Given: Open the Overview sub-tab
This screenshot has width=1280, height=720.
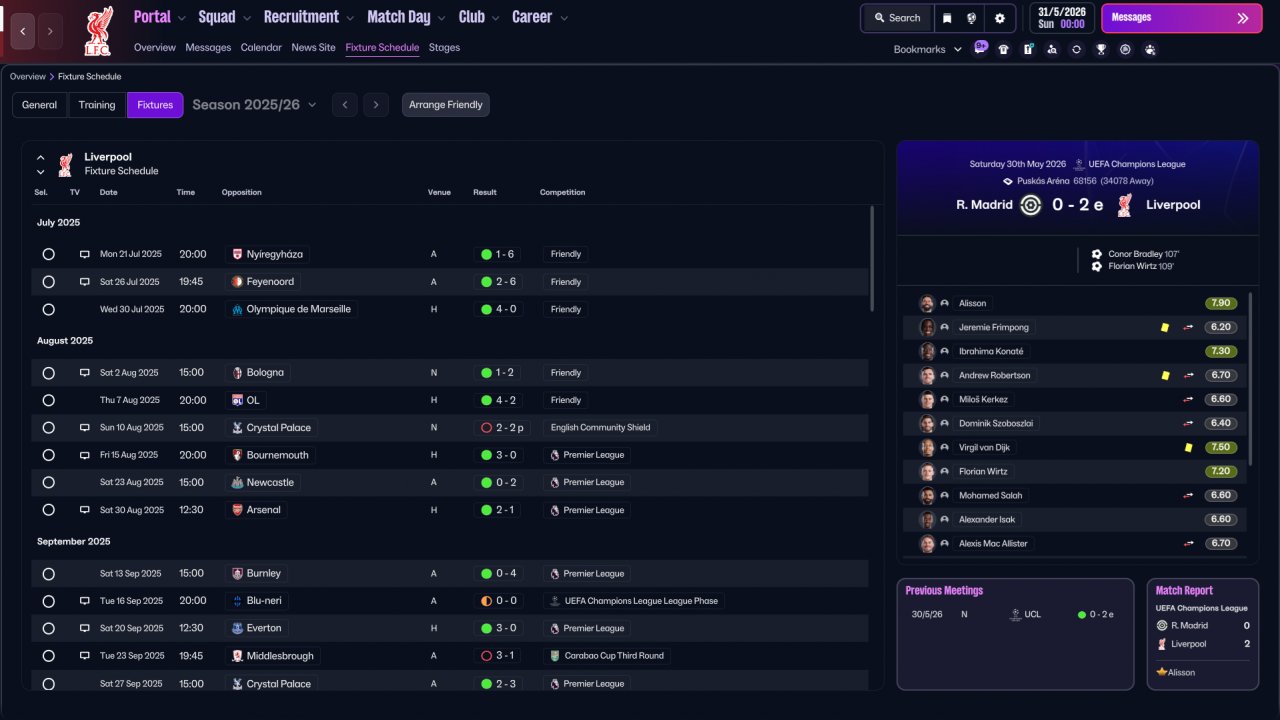Looking at the screenshot, I should point(154,48).
